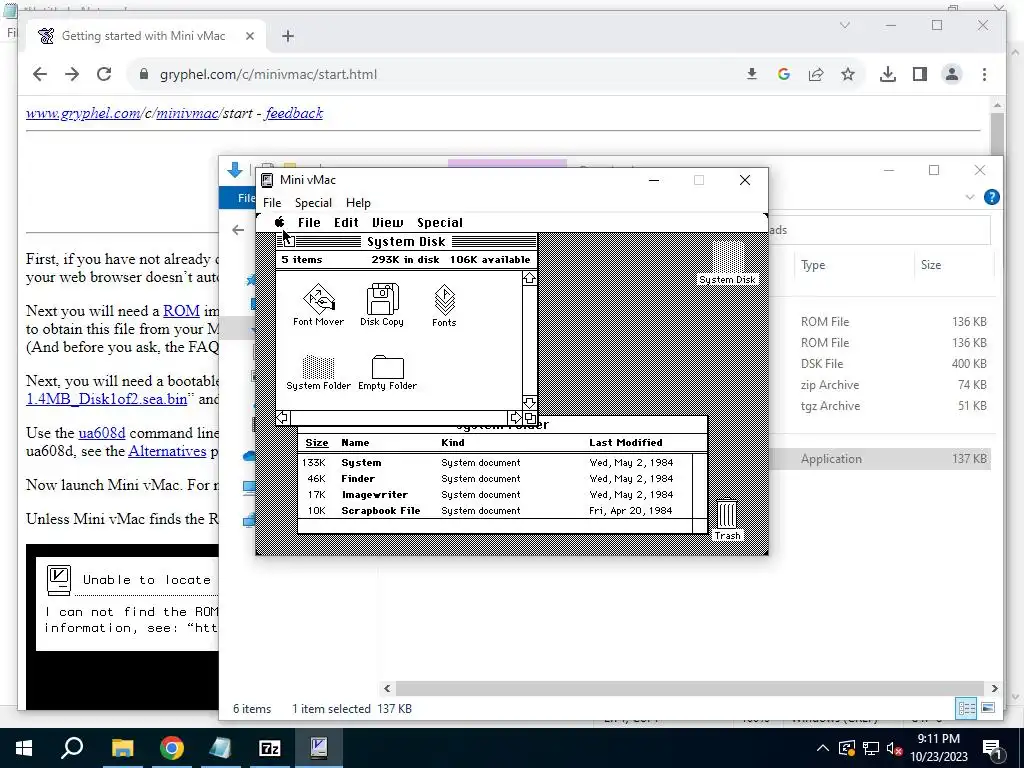
Task: Select the Finder file row
Action: (x=495, y=479)
